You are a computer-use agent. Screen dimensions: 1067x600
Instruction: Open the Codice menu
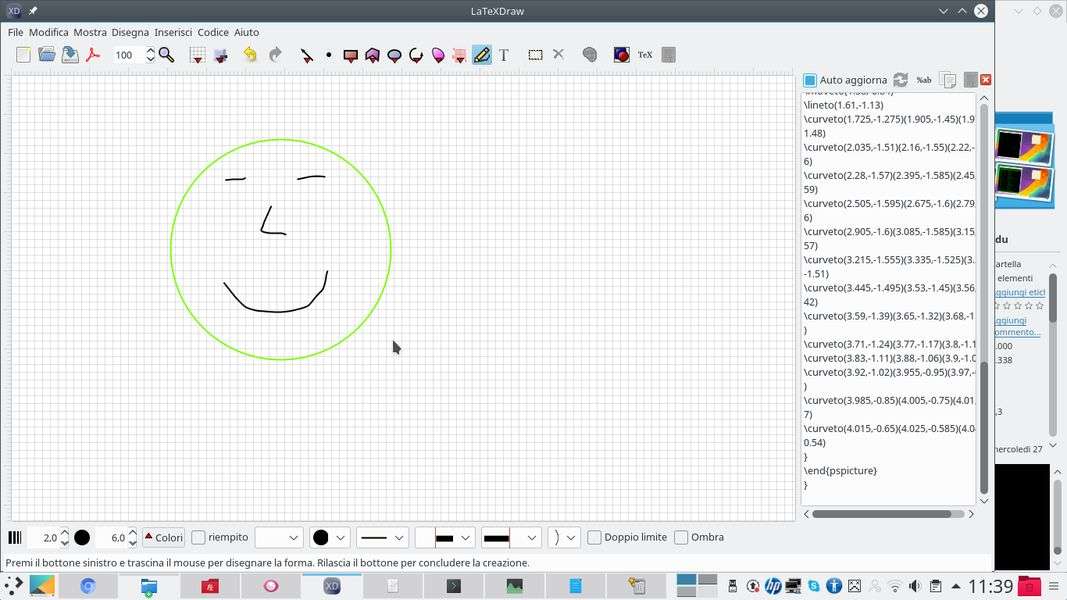[x=213, y=32]
